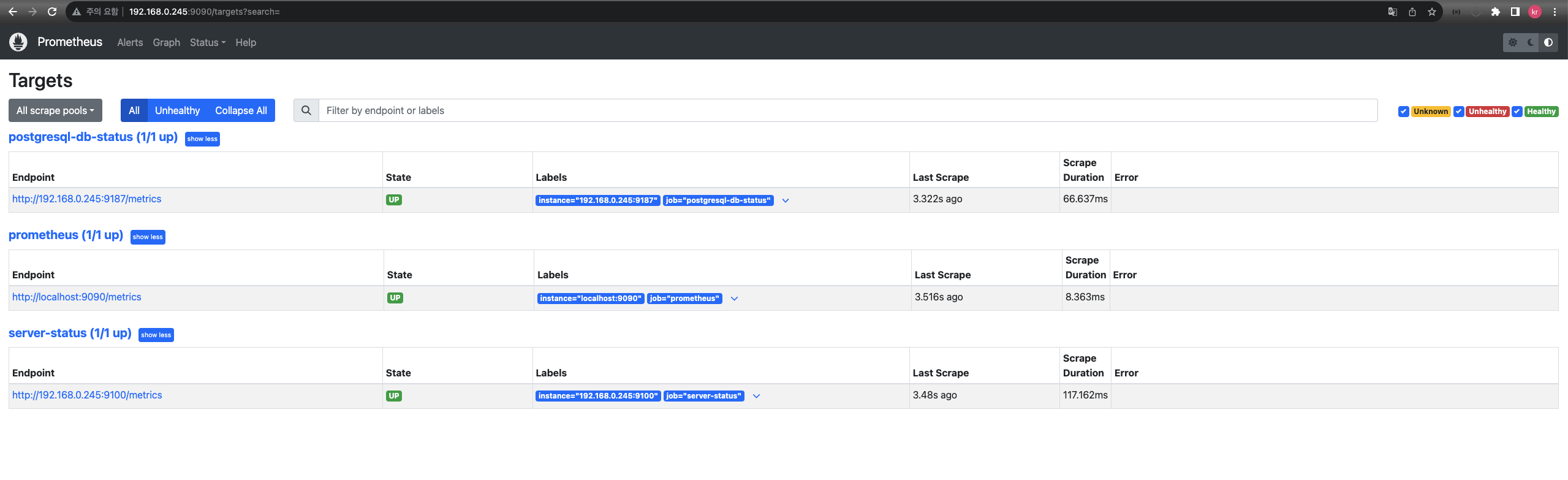Click the 8.363ms scrape duration value

1085,297
